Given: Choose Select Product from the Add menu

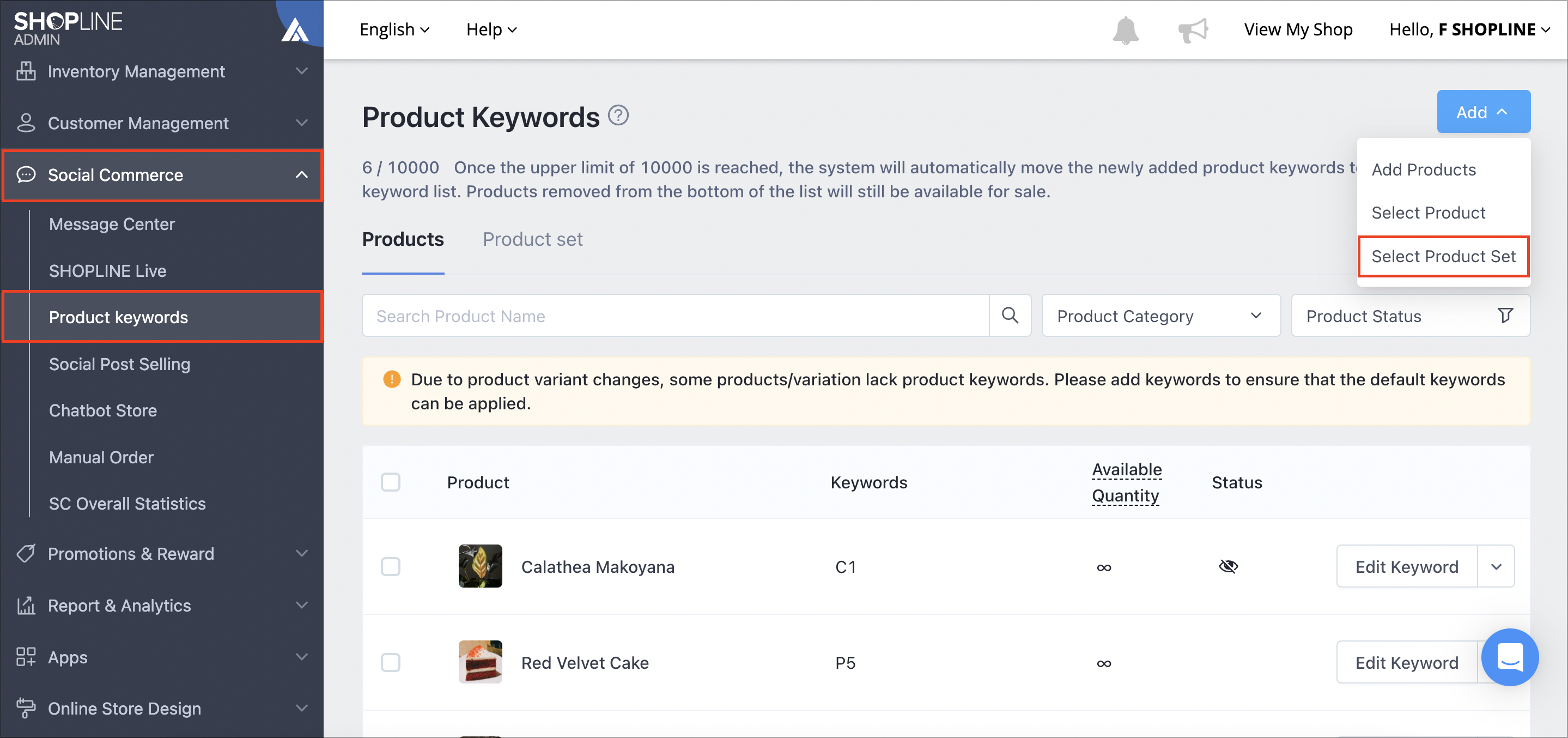Looking at the screenshot, I should 1428,213.
